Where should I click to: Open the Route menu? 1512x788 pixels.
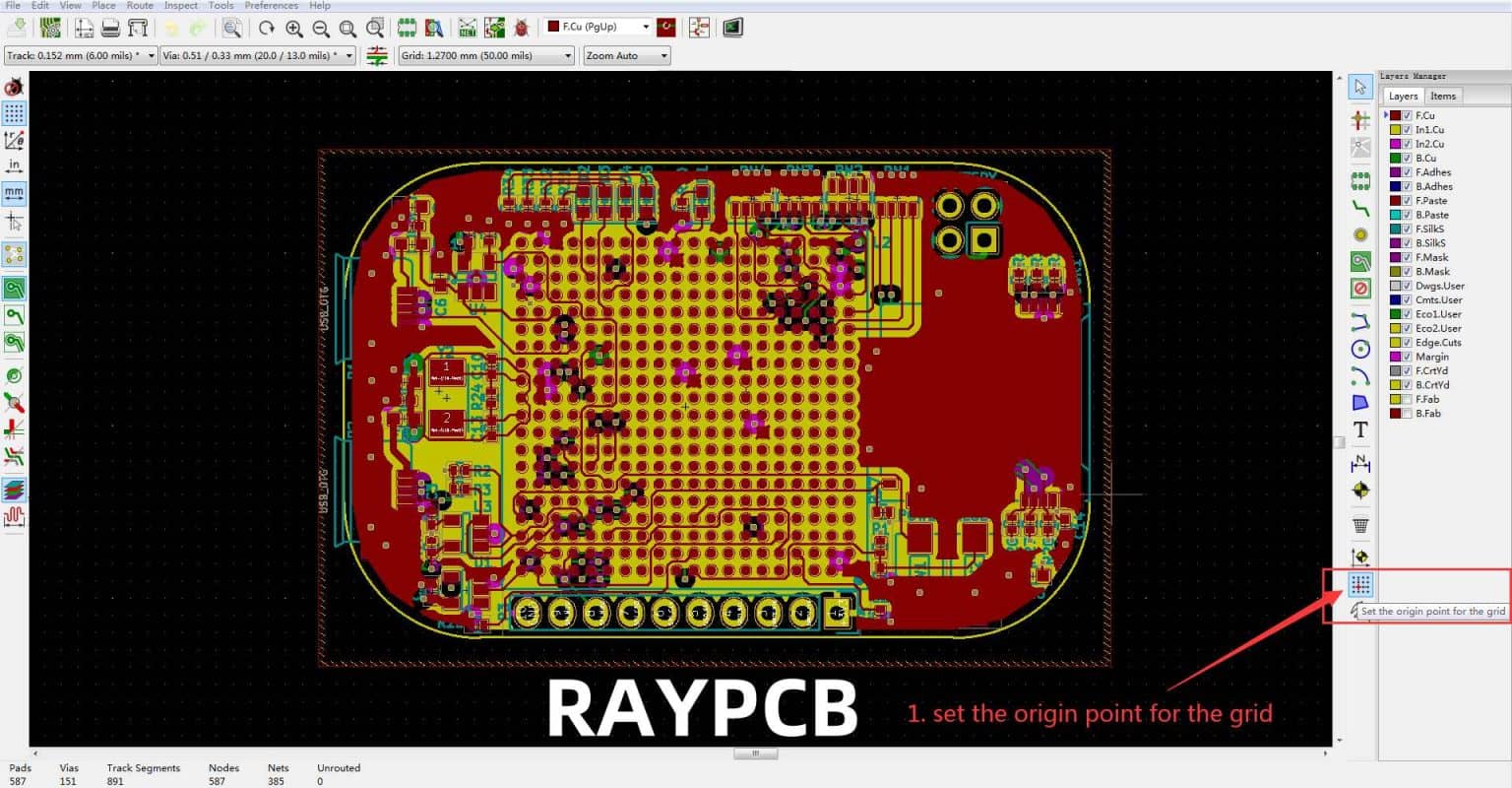coord(139,5)
